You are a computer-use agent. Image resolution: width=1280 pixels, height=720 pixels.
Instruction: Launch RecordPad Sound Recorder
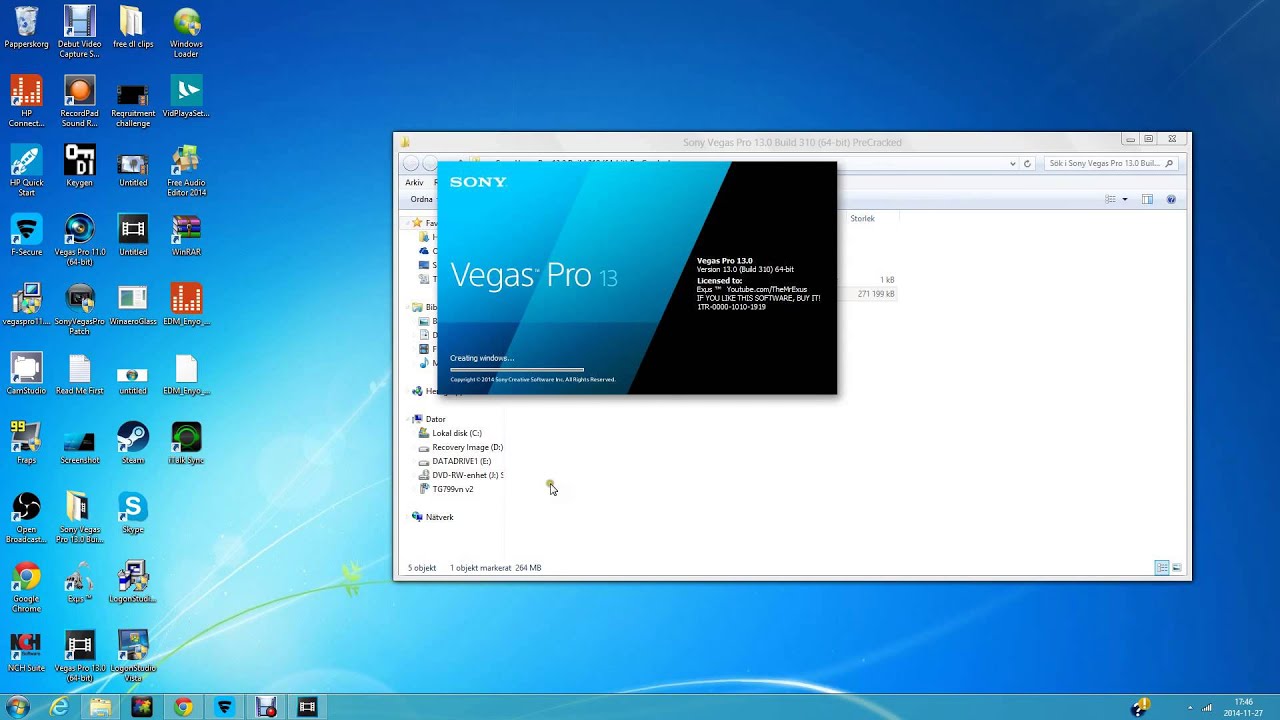(x=80, y=101)
